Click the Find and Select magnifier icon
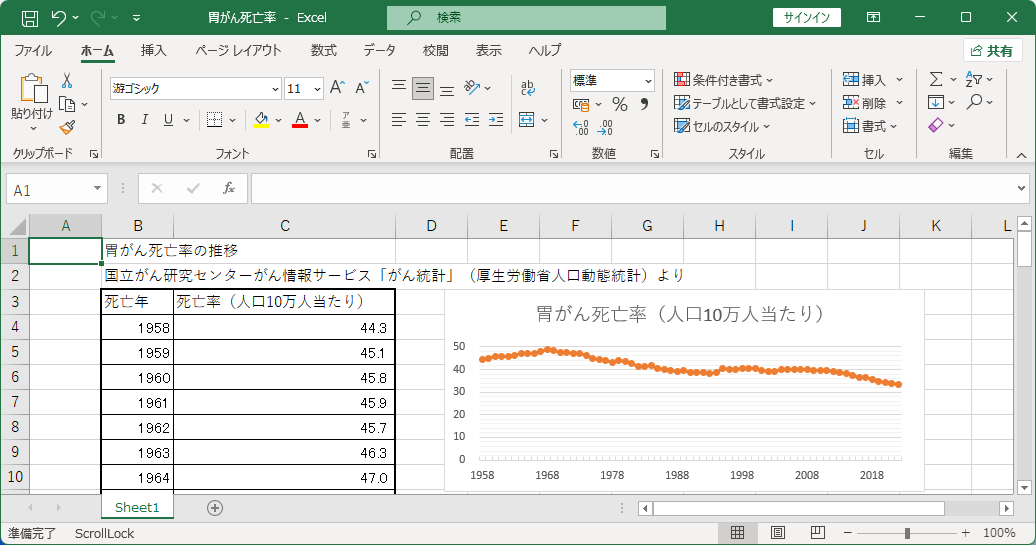 [x=974, y=102]
